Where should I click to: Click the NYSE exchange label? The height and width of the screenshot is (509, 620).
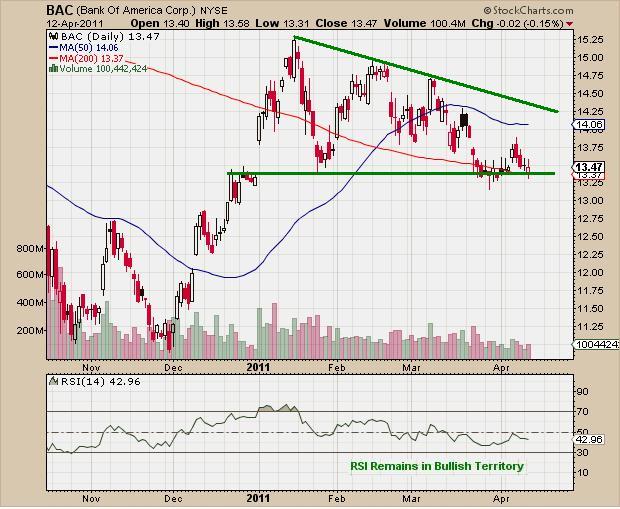[214, 11]
